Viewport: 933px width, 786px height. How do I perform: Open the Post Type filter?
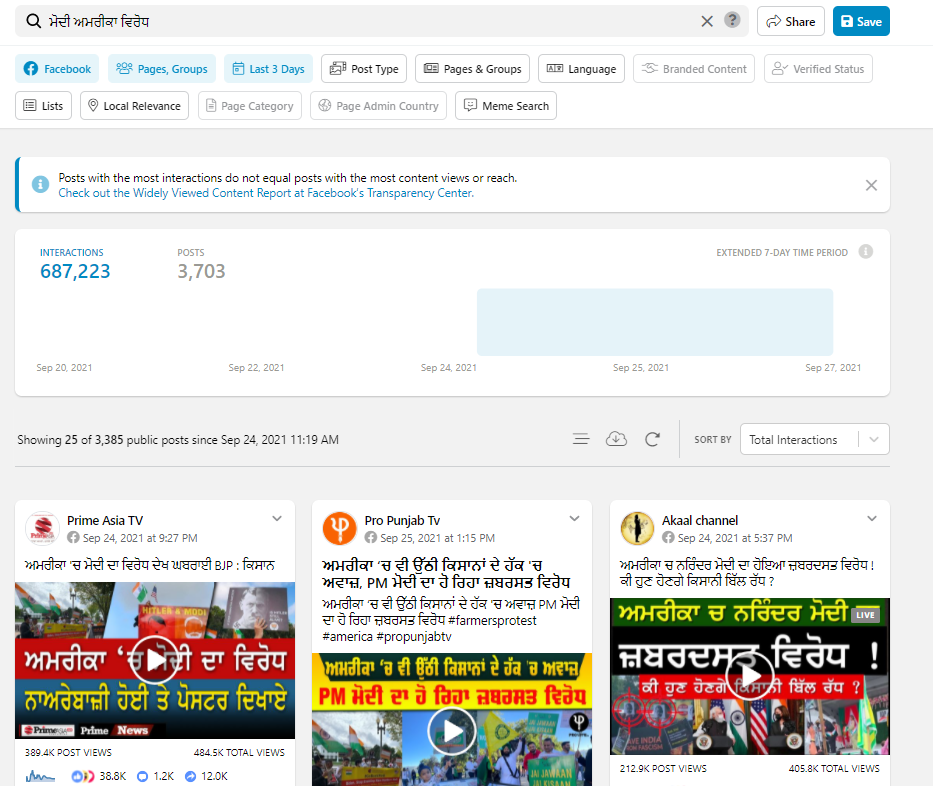tap(365, 69)
